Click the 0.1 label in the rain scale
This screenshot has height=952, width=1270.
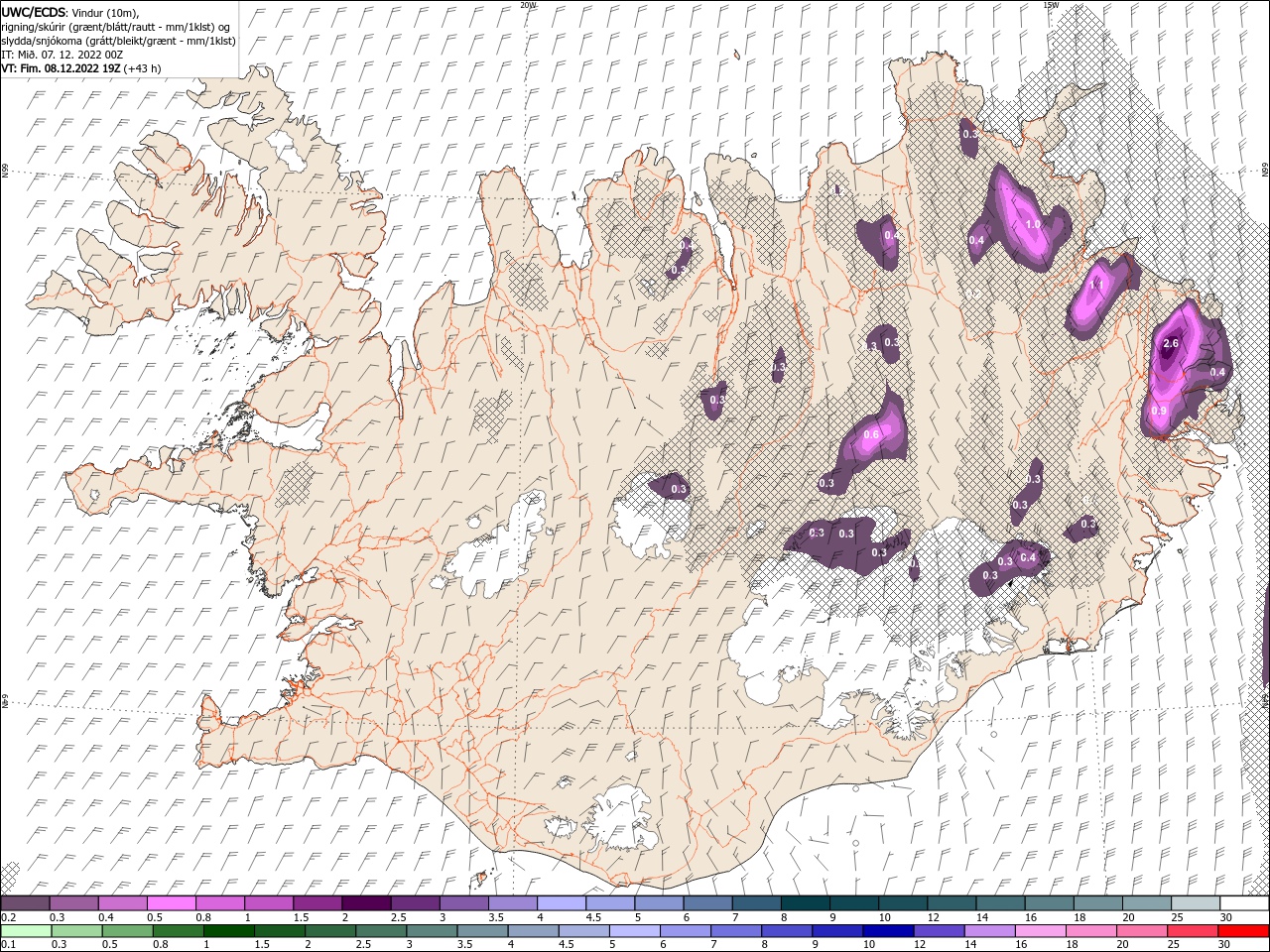pos(7,944)
